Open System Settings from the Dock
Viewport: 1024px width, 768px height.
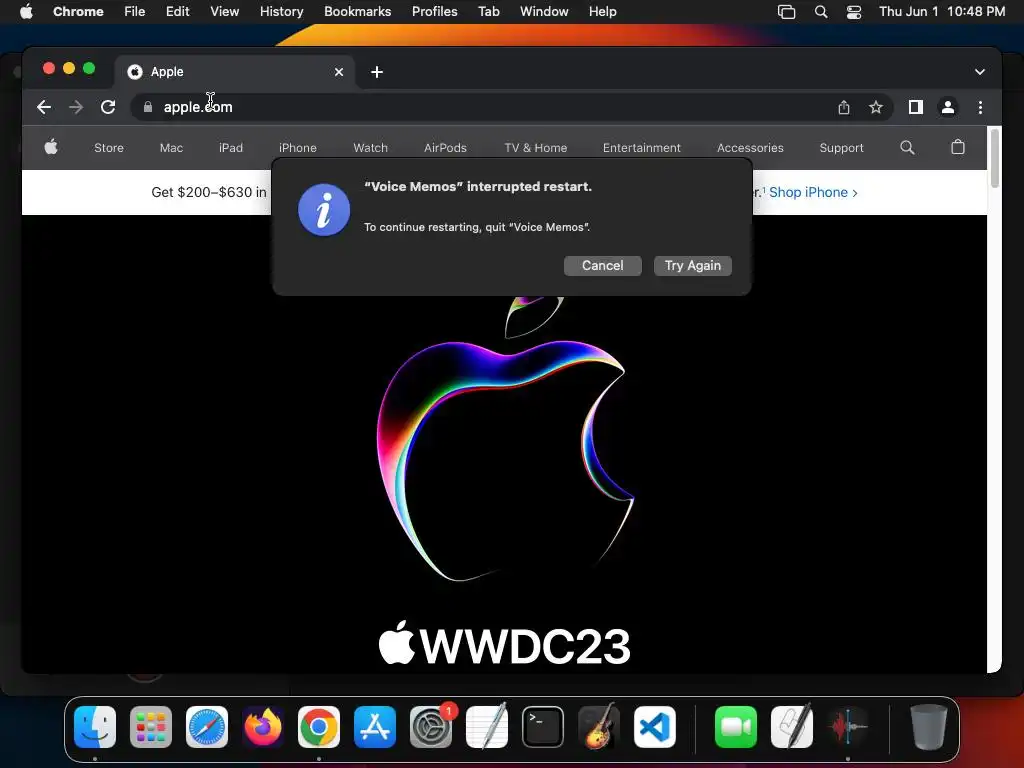(431, 727)
